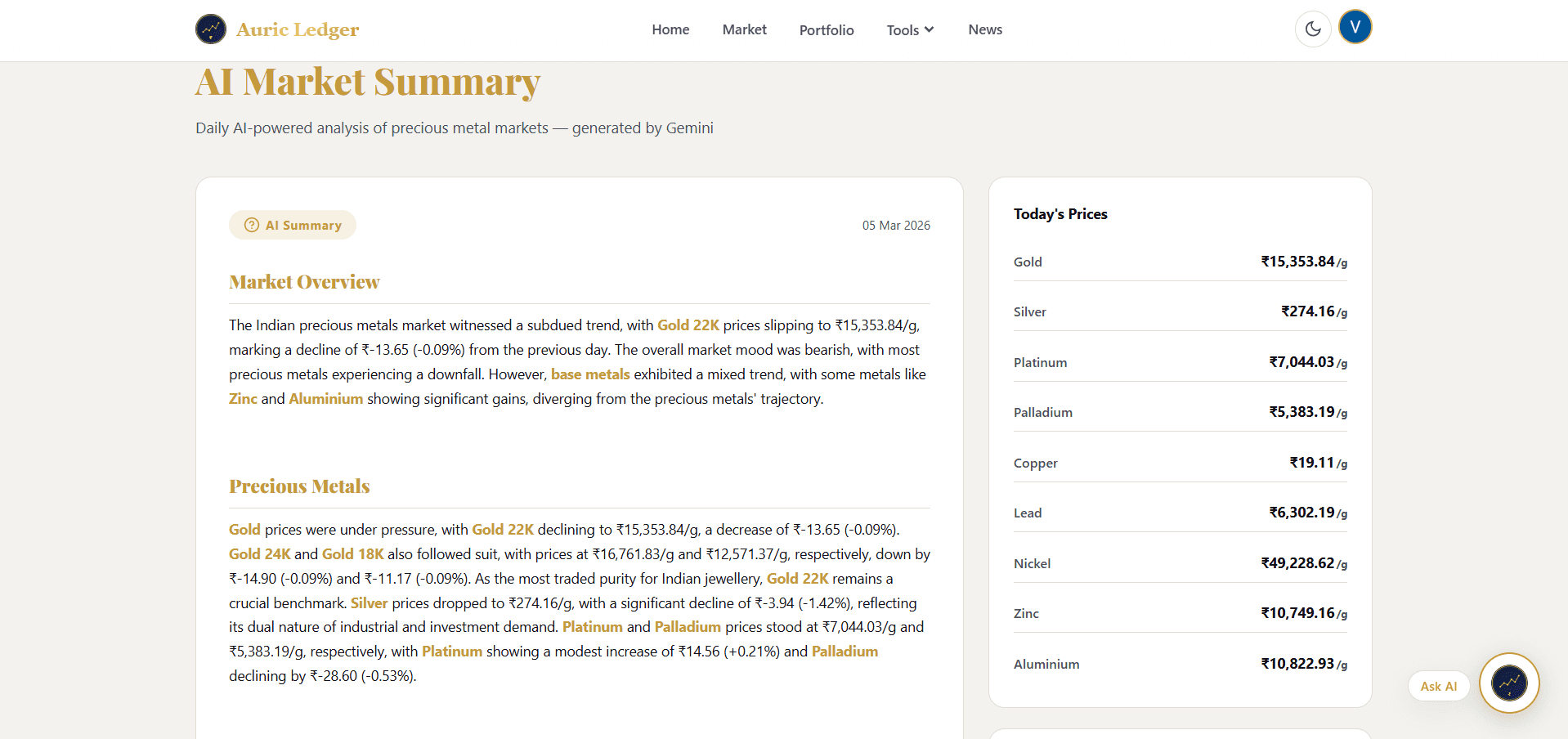Open the floating AI chat icon
The image size is (1568, 739).
1508,683
